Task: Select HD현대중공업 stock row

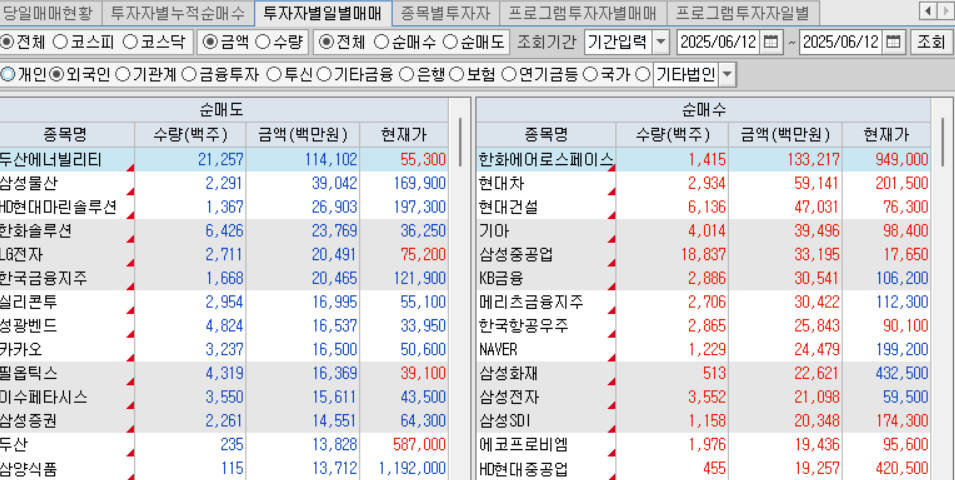Action: [703, 468]
